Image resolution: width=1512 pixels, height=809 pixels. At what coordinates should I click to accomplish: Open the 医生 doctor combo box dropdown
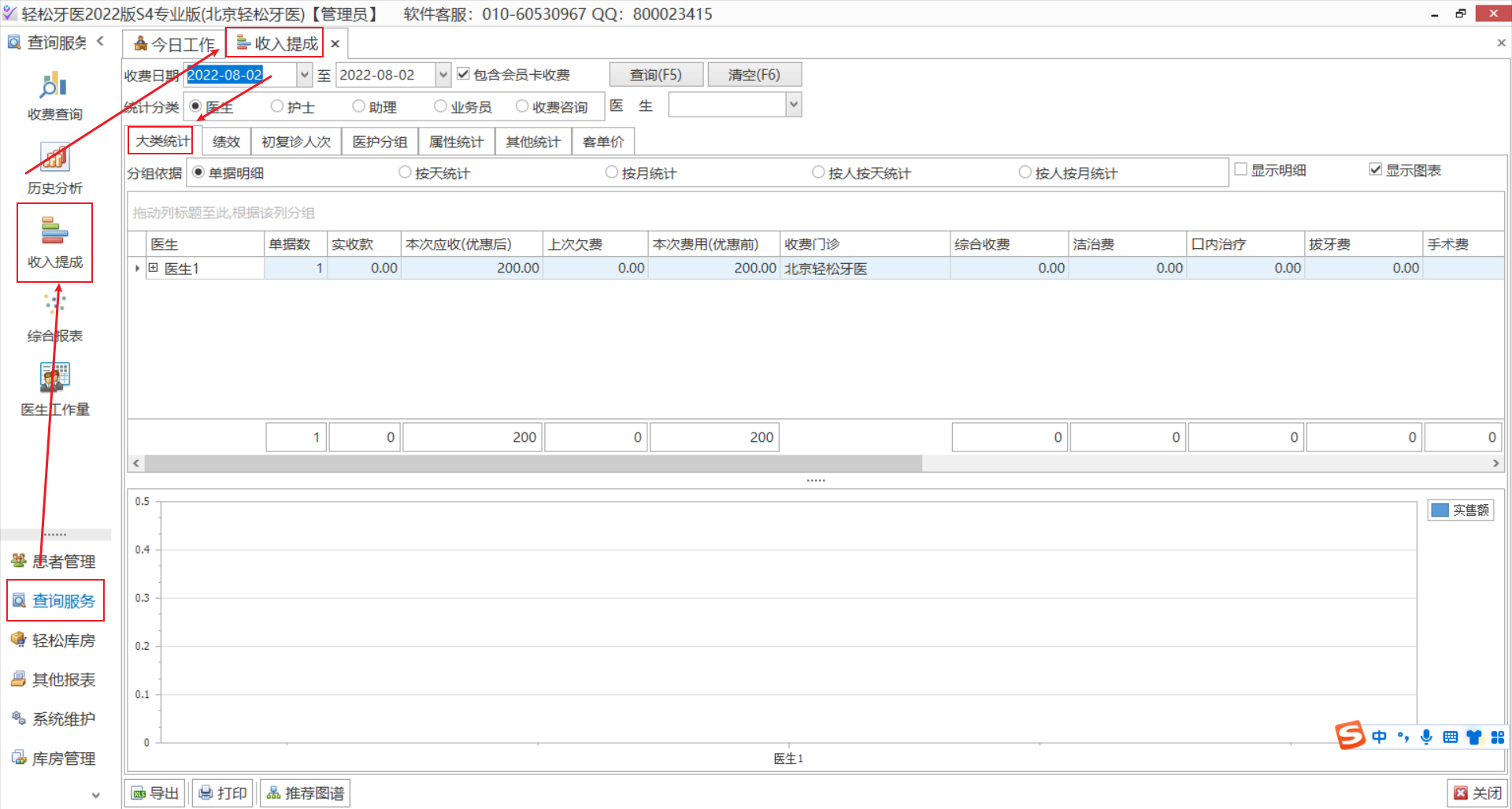click(x=794, y=104)
